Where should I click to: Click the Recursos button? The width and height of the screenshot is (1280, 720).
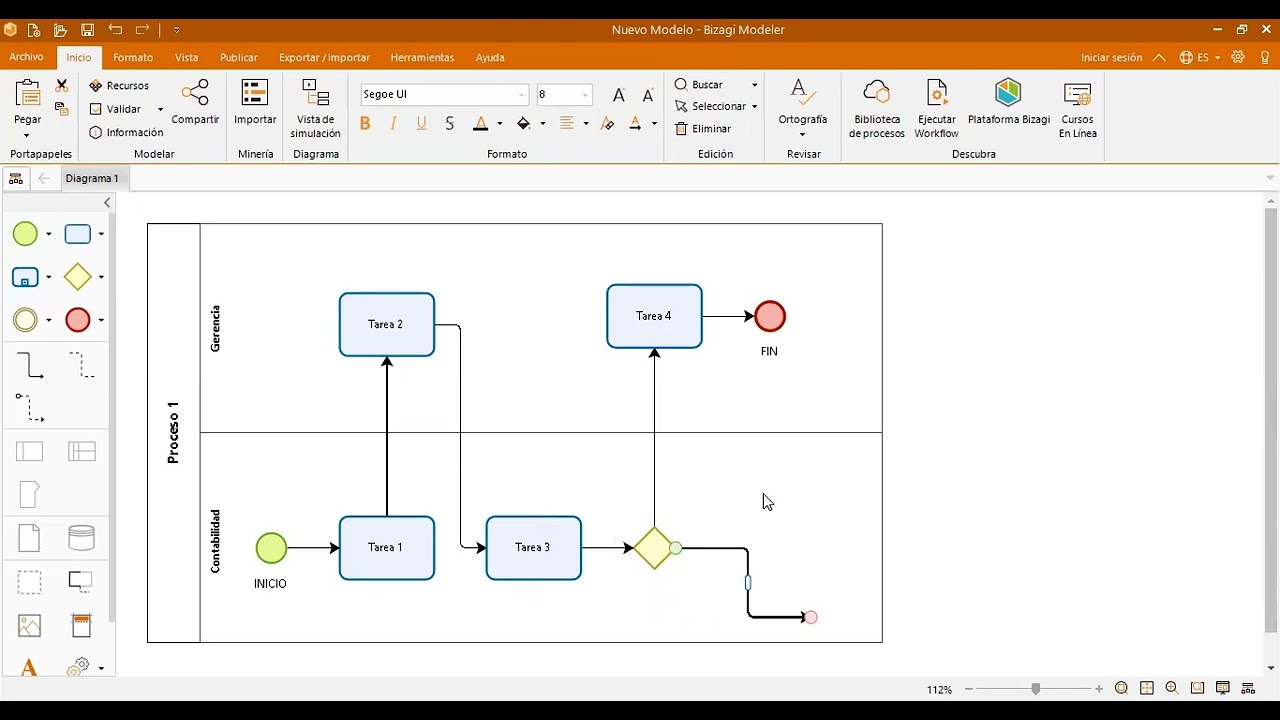point(119,86)
